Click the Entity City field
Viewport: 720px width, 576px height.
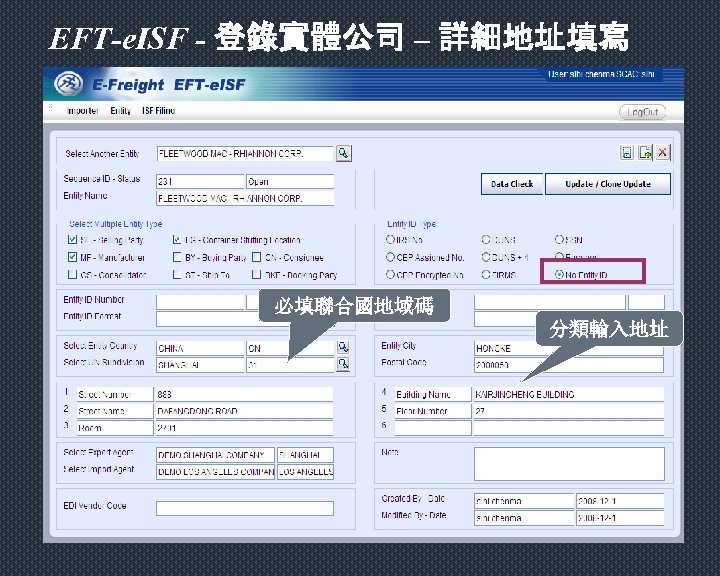(569, 348)
